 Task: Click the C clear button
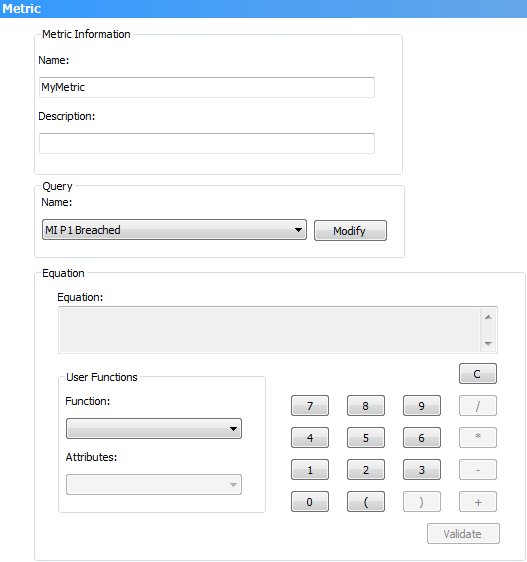[478, 373]
